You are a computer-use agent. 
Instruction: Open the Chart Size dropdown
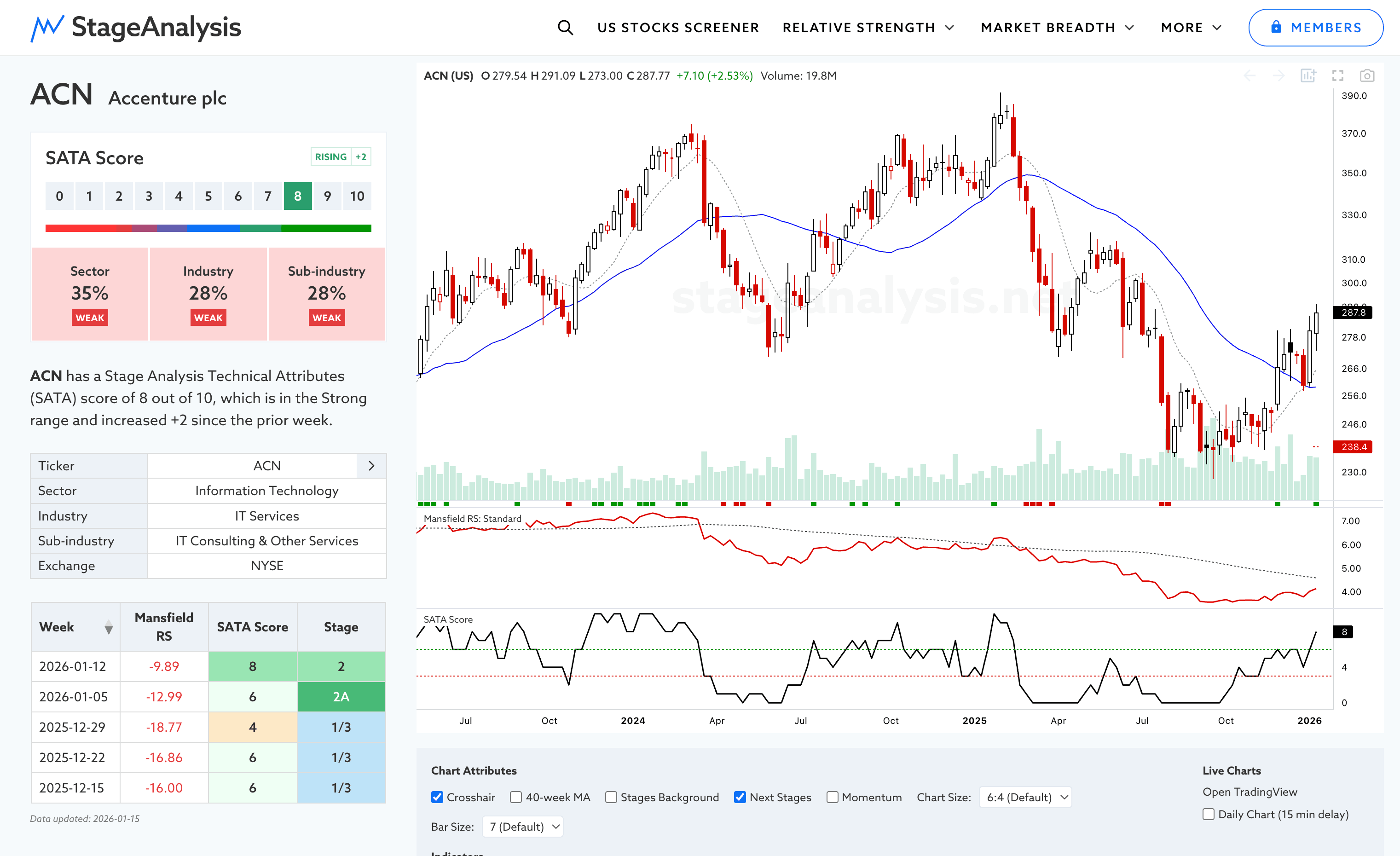[x=1025, y=797]
